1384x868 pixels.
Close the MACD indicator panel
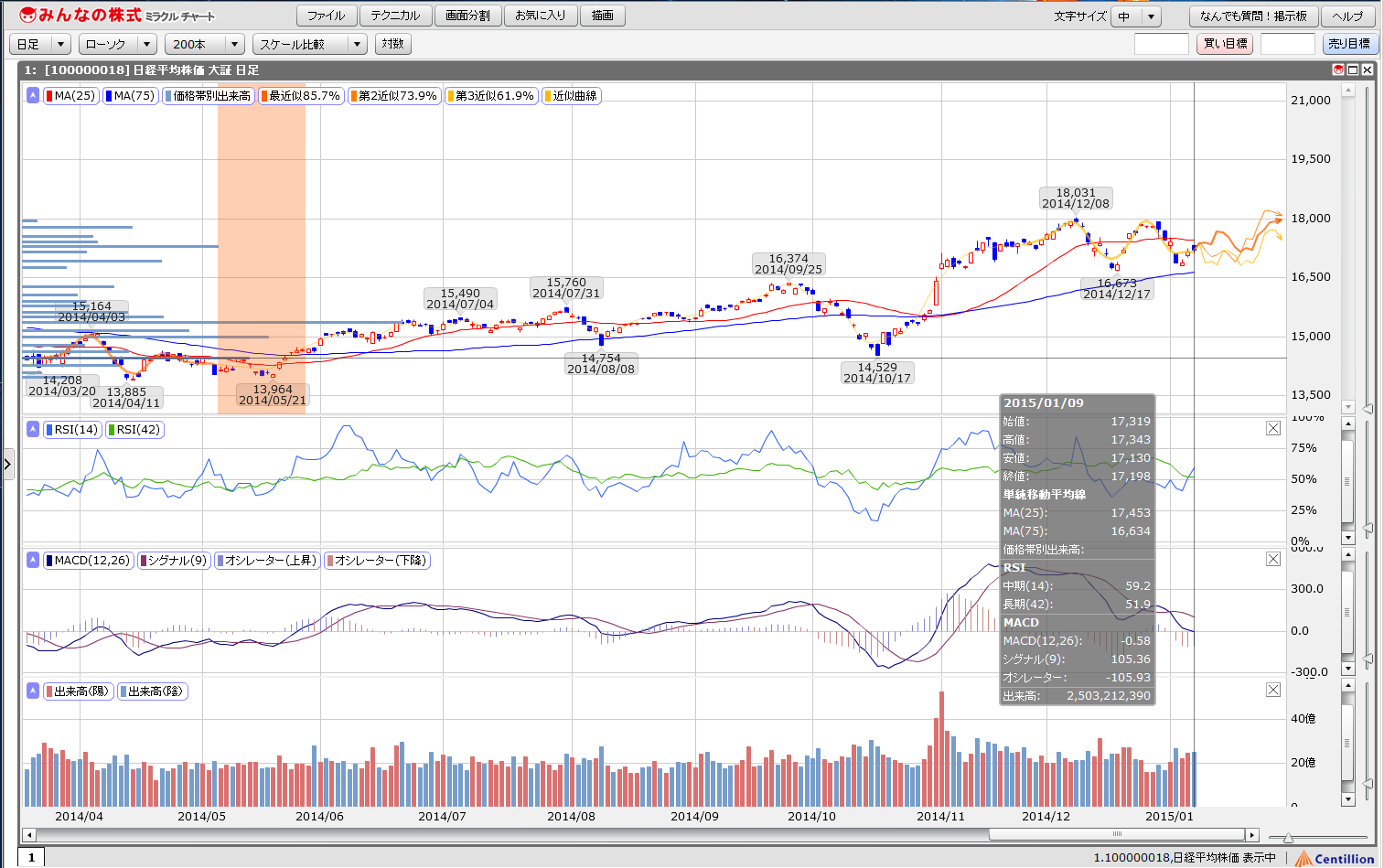1272,559
